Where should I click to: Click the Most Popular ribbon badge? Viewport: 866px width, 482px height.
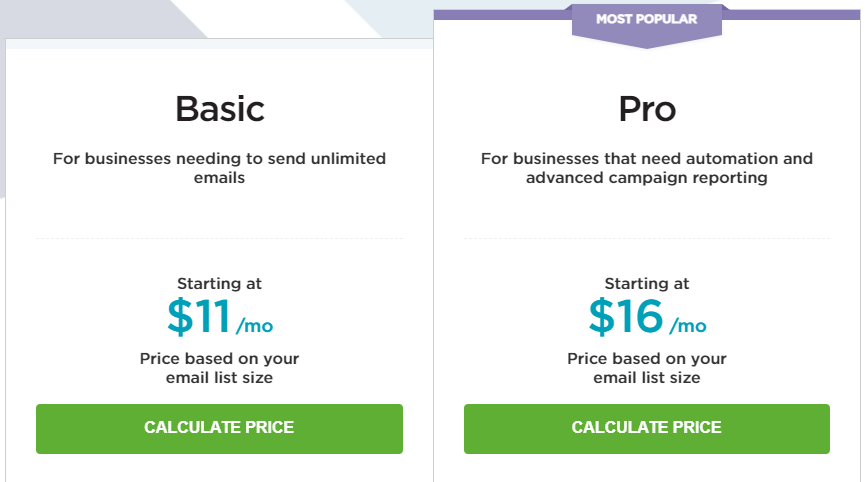[647, 25]
